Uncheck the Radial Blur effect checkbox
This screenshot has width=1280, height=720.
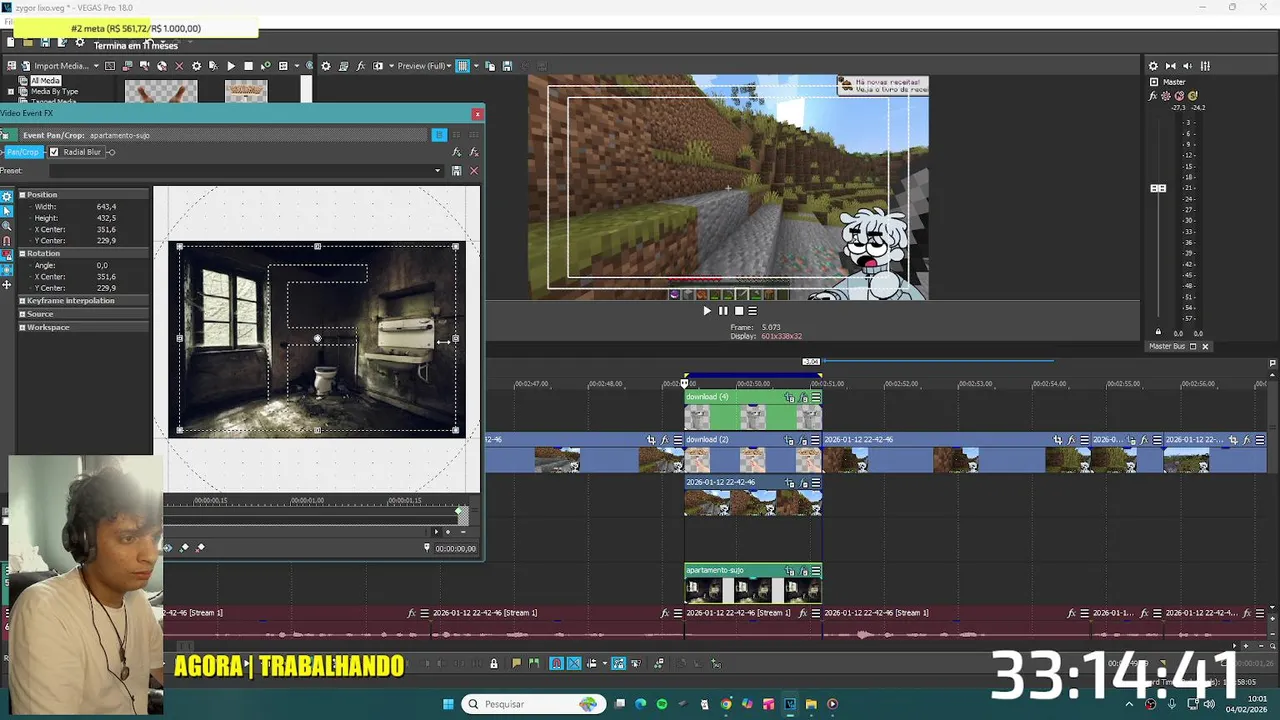54,152
